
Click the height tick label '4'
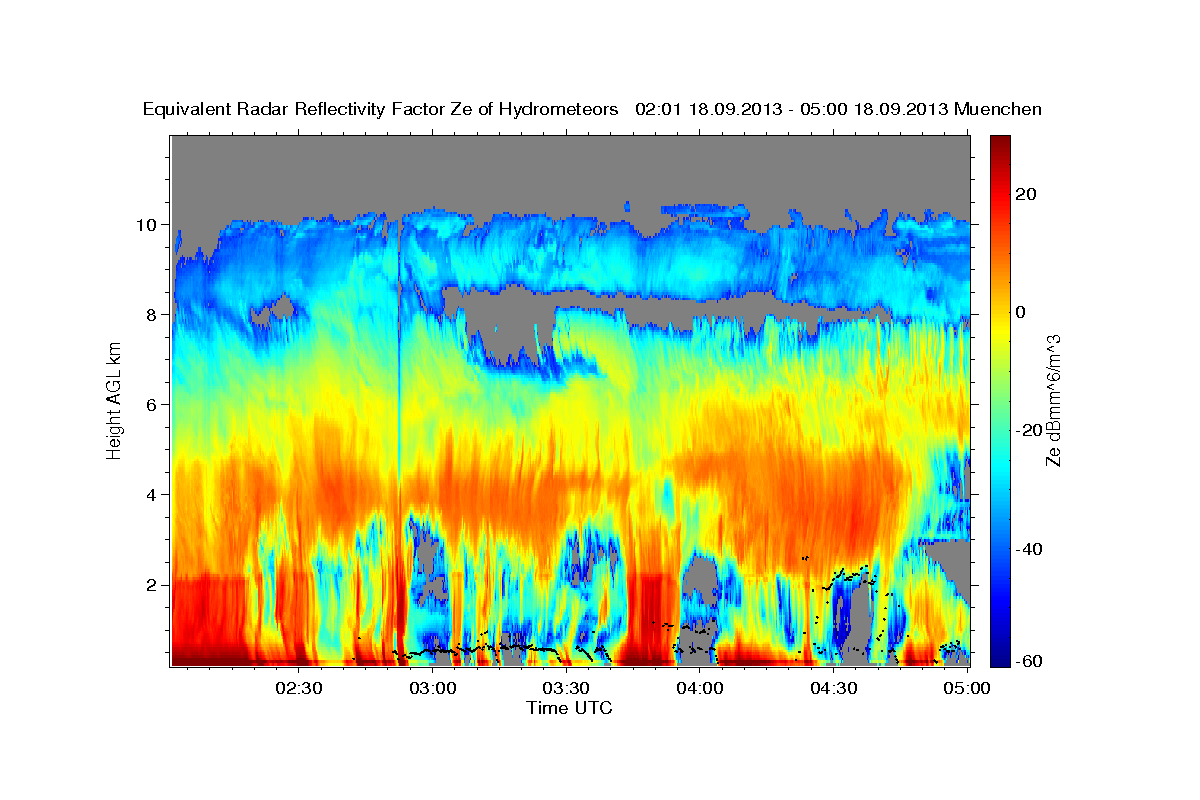pyautogui.click(x=150, y=494)
